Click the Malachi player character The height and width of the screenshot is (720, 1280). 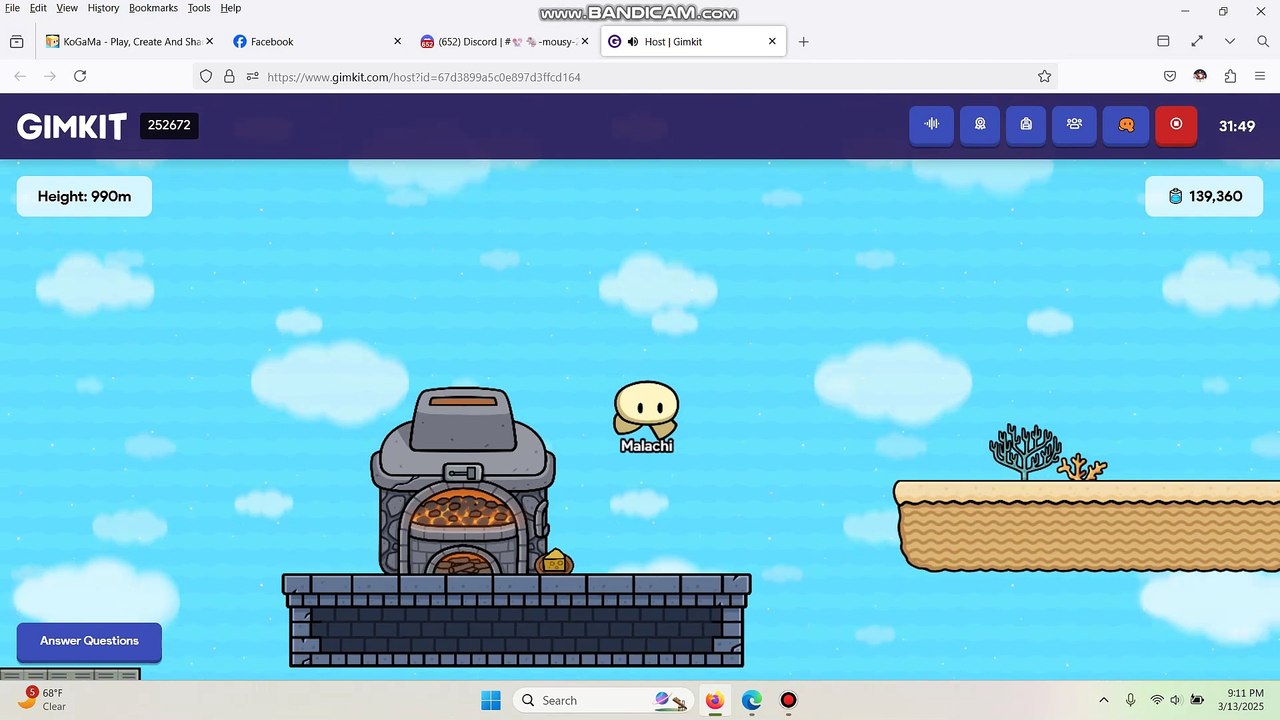646,408
